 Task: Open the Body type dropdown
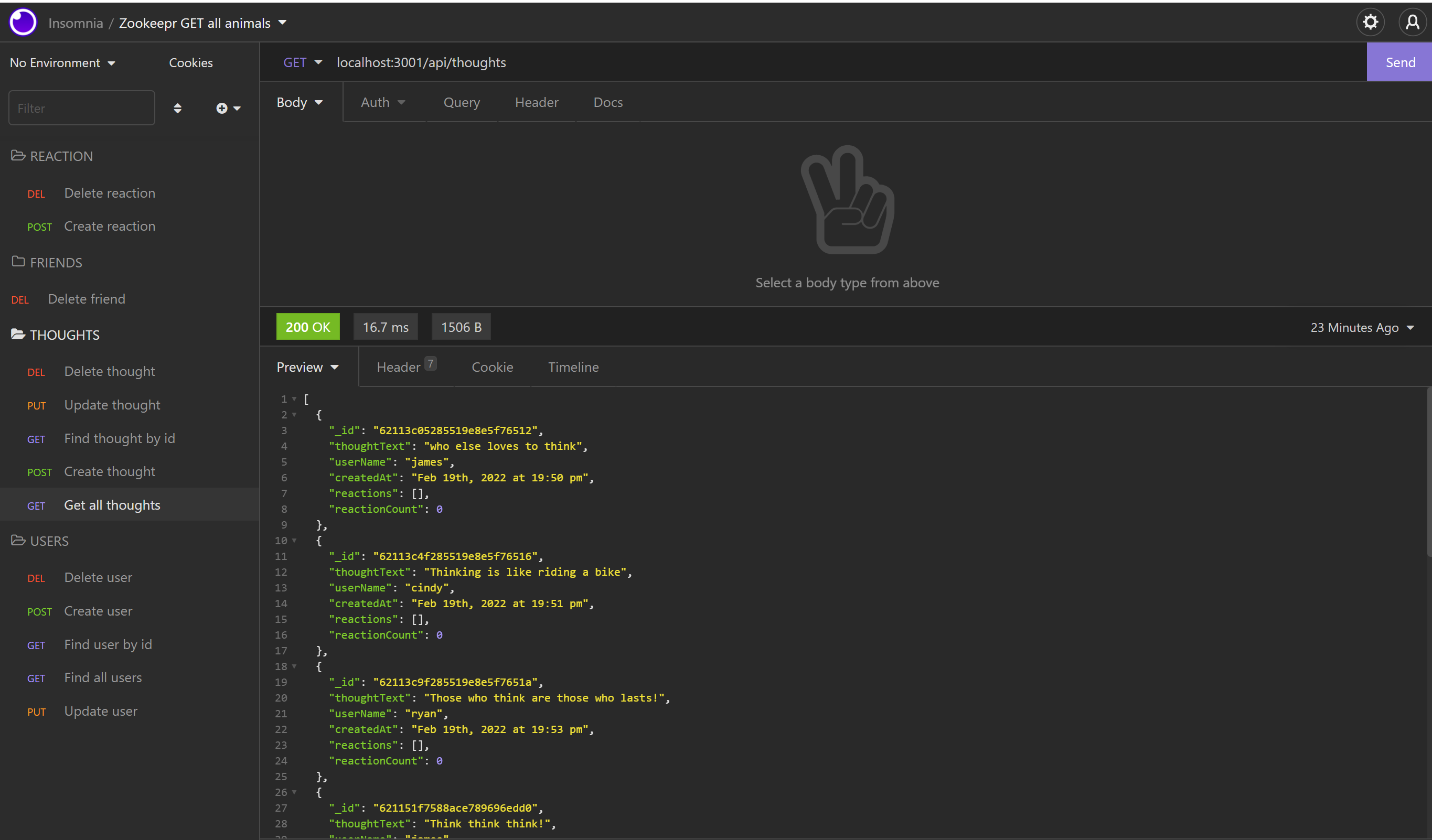(300, 102)
